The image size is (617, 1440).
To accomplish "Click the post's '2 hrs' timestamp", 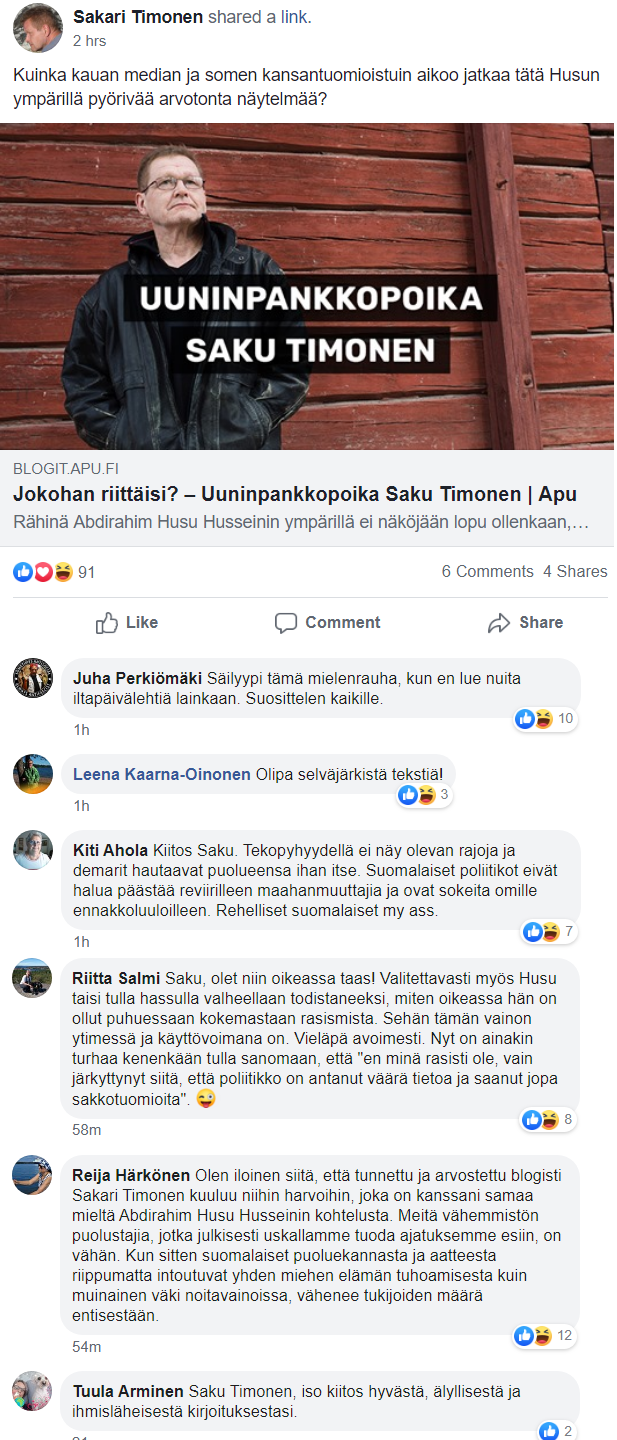I will point(90,41).
